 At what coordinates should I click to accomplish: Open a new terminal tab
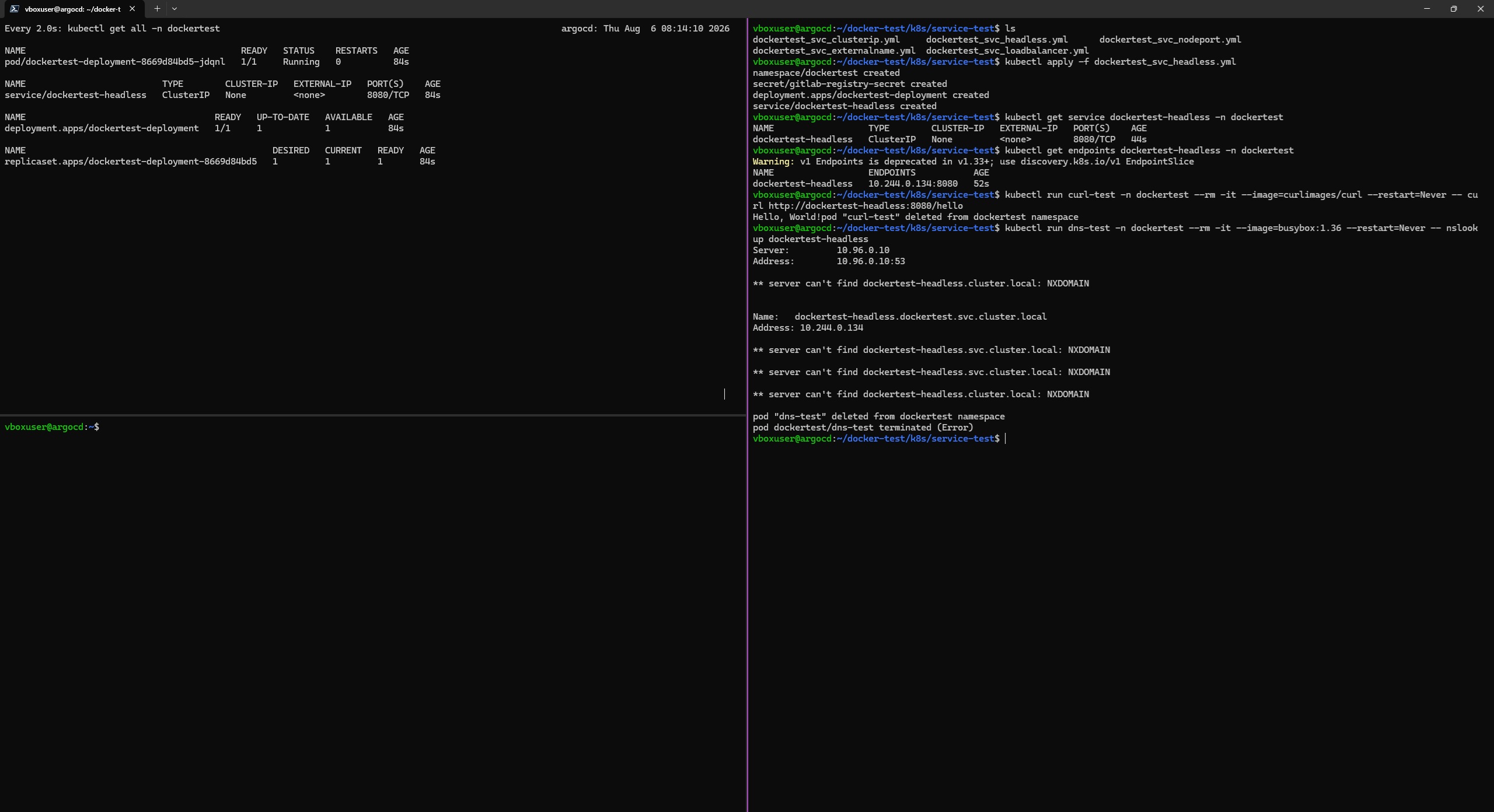click(x=157, y=9)
